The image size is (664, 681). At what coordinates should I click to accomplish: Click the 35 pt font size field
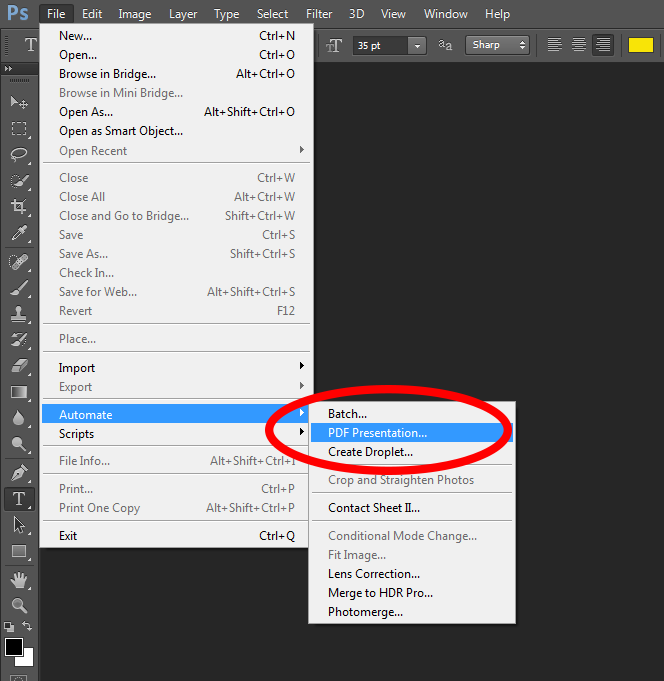(380, 46)
